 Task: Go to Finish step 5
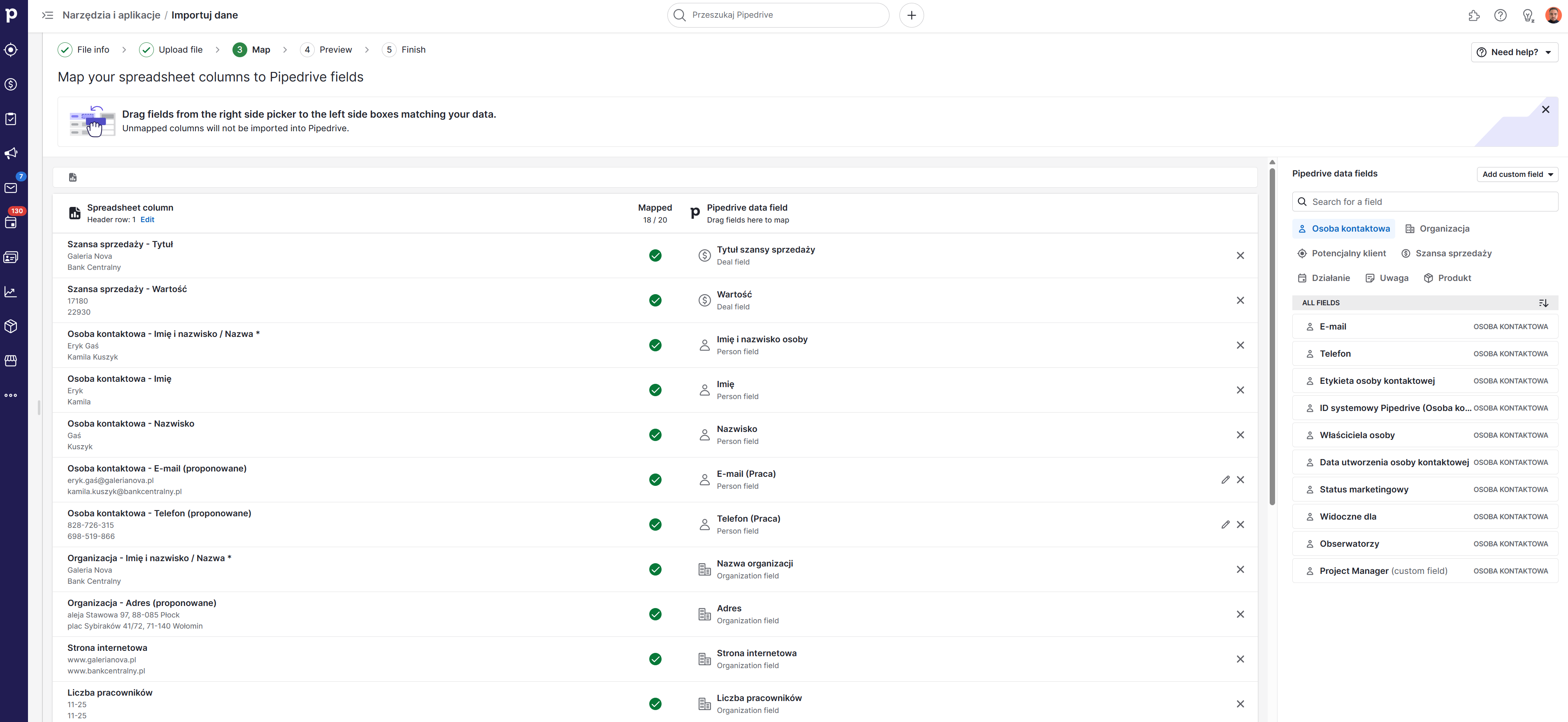[x=404, y=50]
